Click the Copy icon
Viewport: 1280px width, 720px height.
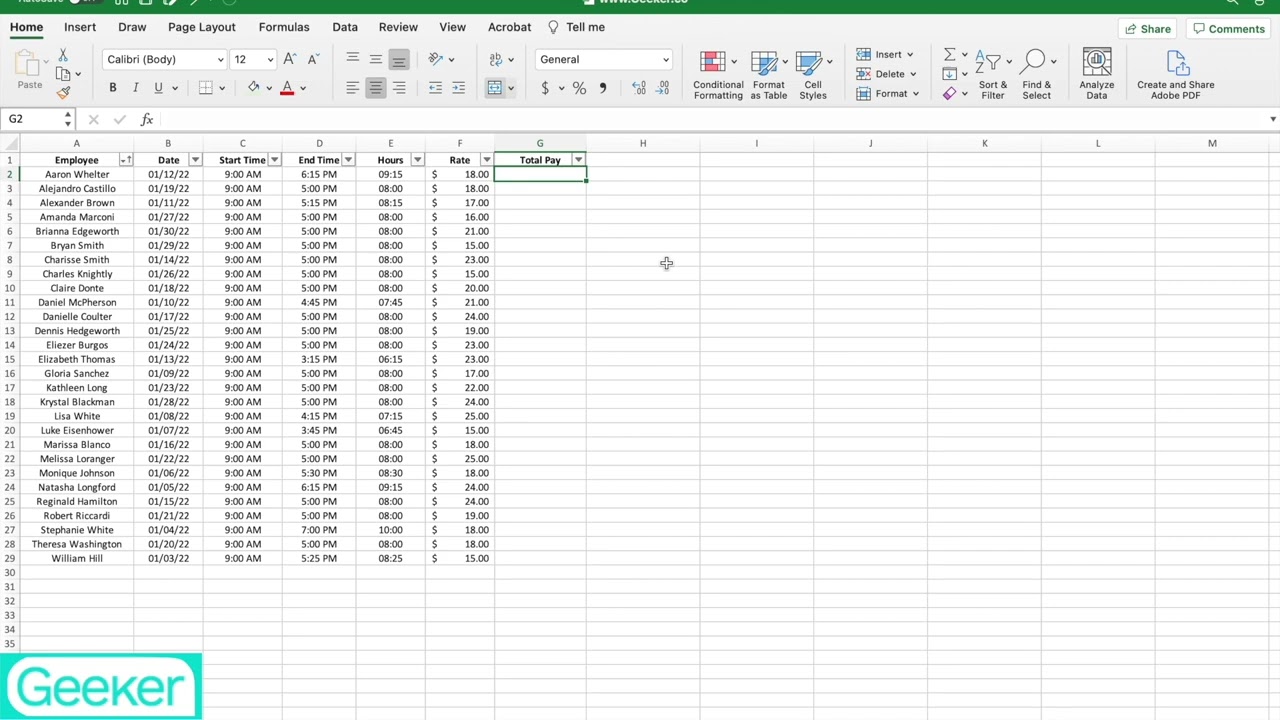coord(63,74)
